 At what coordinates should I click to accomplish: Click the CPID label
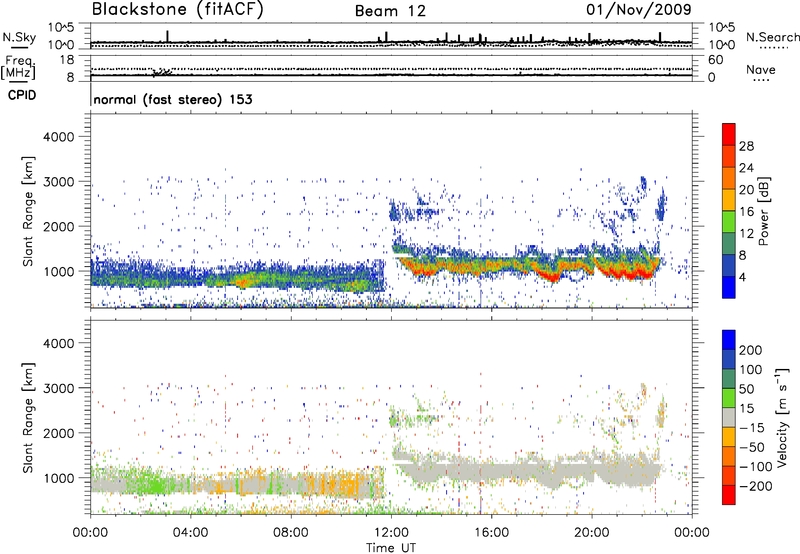point(22,95)
